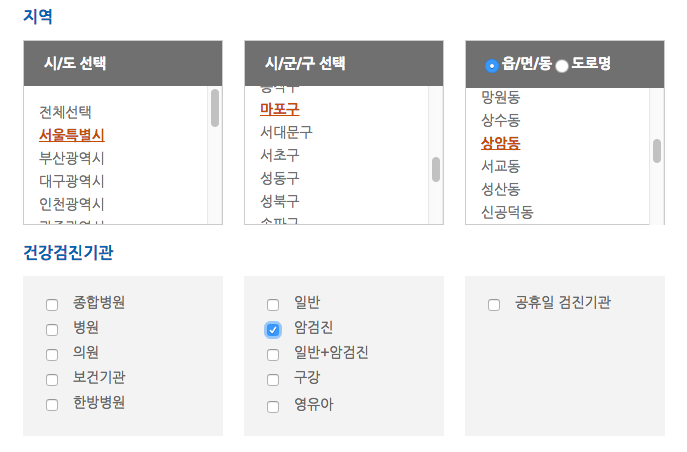Select the 도로명 radio button

click(x=562, y=66)
